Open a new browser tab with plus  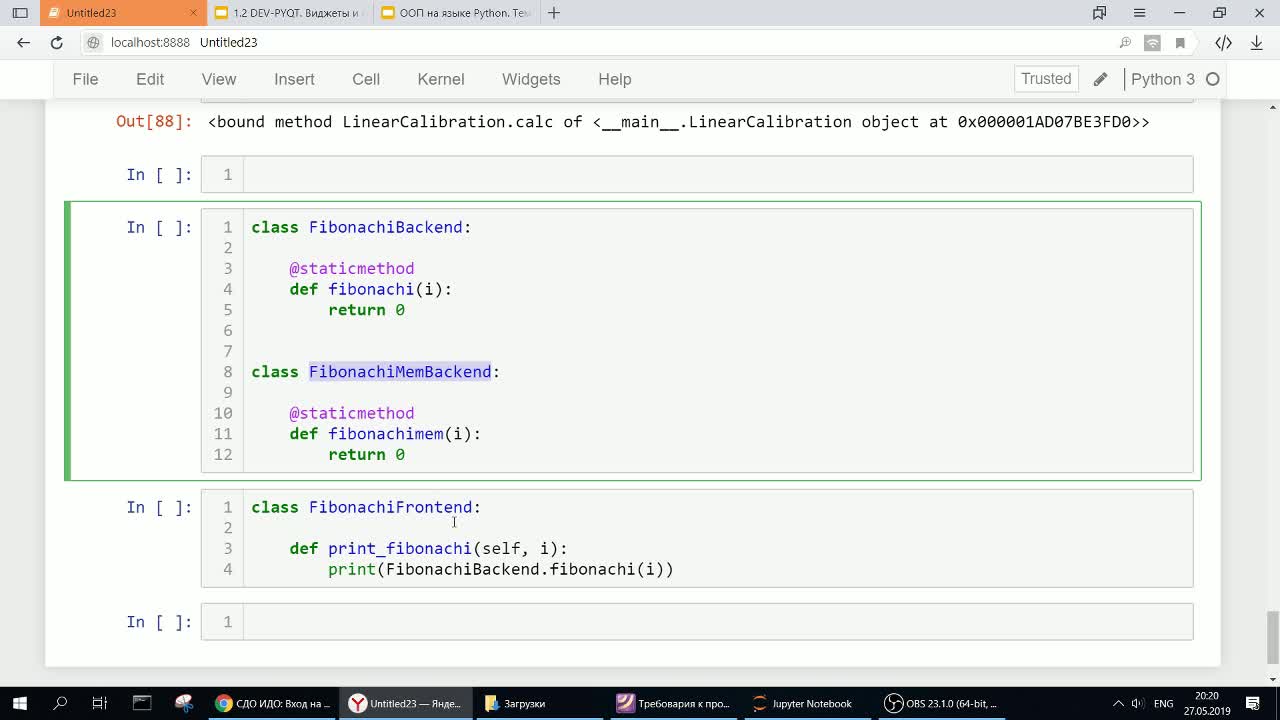[x=554, y=13]
